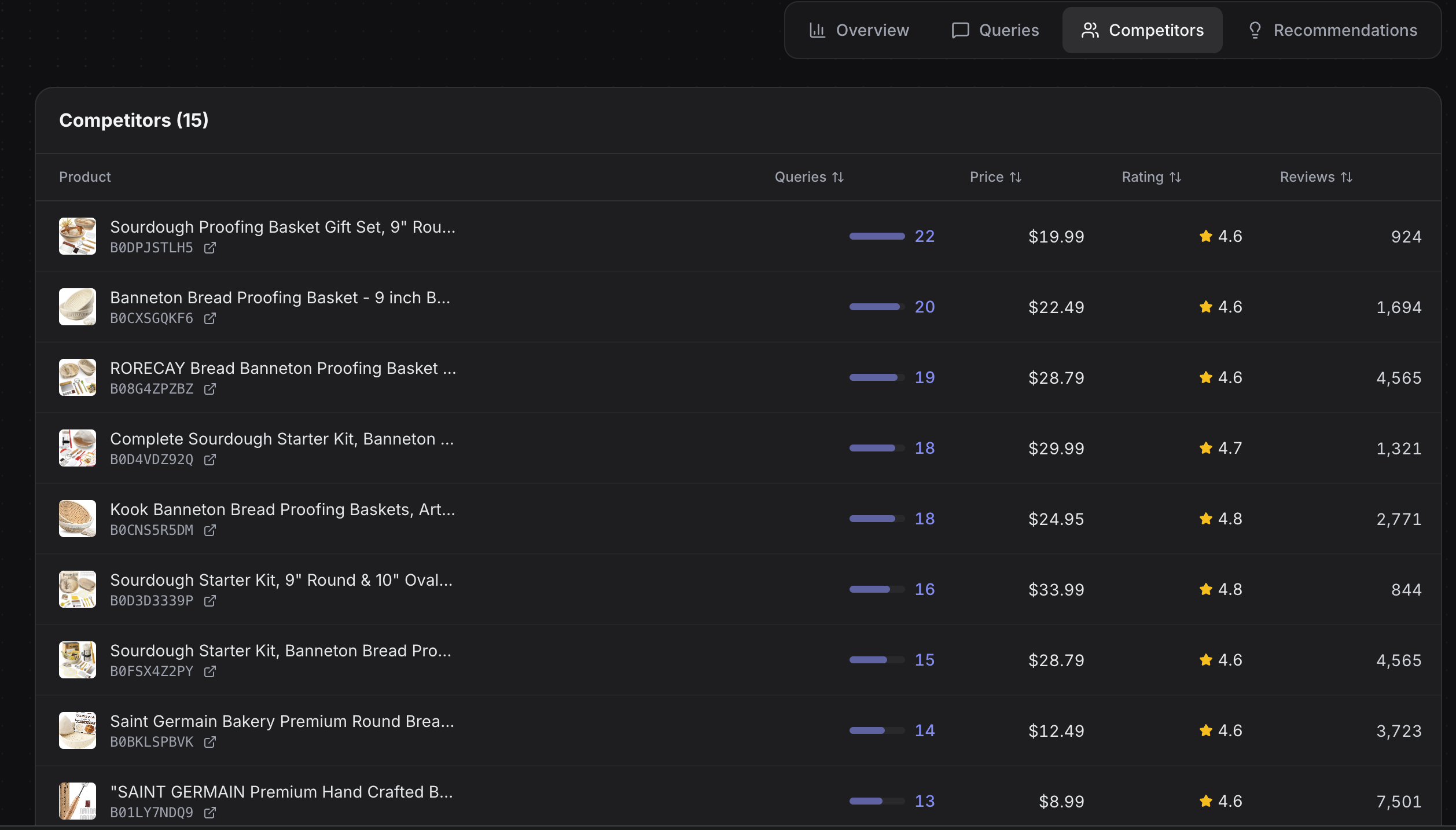Screen dimensions: 1456x830
Task: Select the Competitors tab
Action: tap(1142, 30)
